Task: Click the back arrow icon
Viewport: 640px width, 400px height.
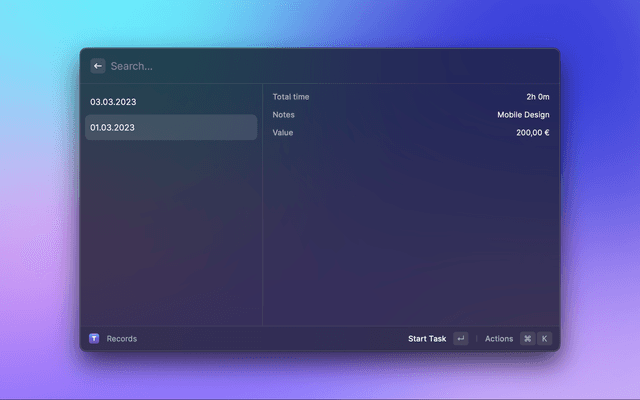Action: pos(98,66)
